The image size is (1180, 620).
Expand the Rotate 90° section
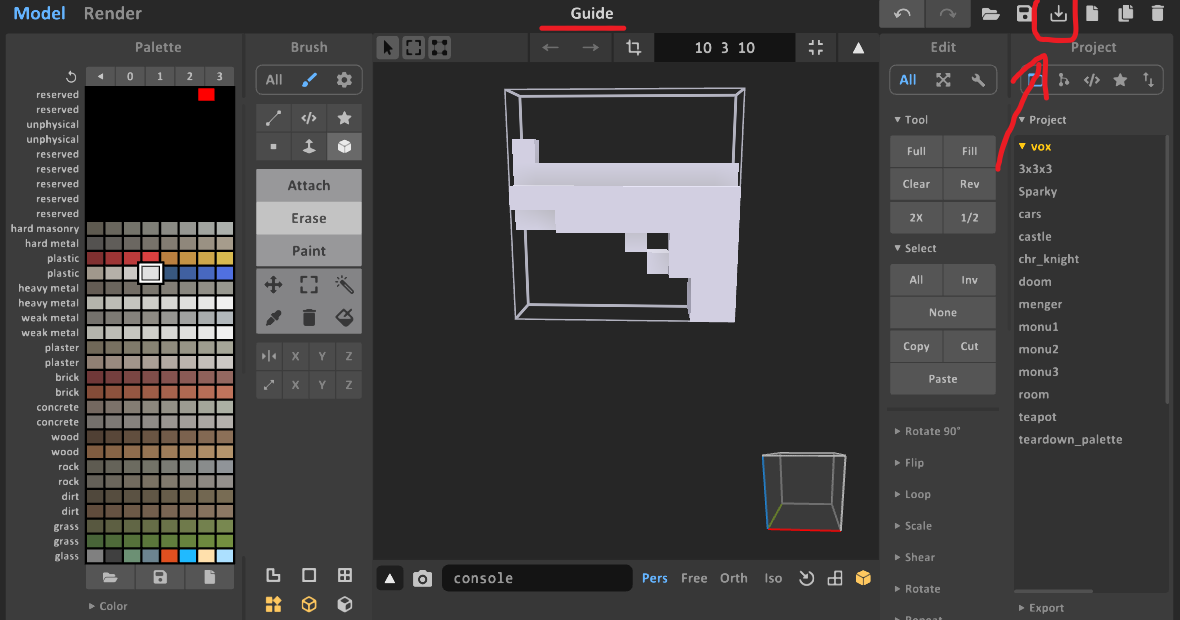coord(927,431)
